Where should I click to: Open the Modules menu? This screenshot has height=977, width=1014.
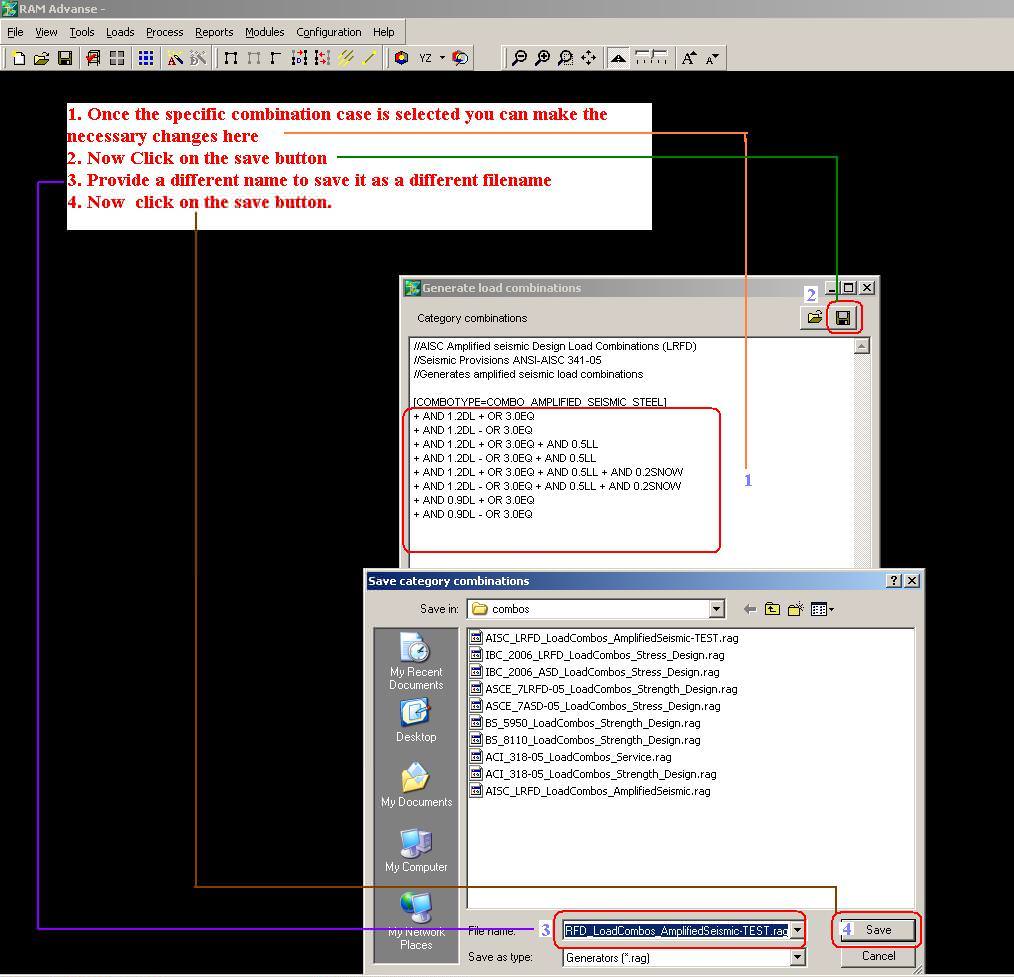(x=264, y=32)
